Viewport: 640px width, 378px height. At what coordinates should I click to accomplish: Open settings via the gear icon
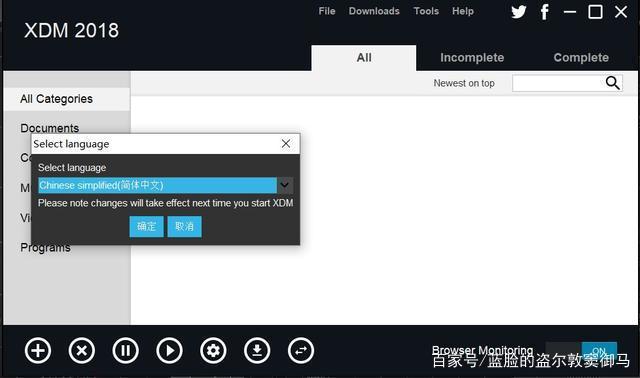213,350
